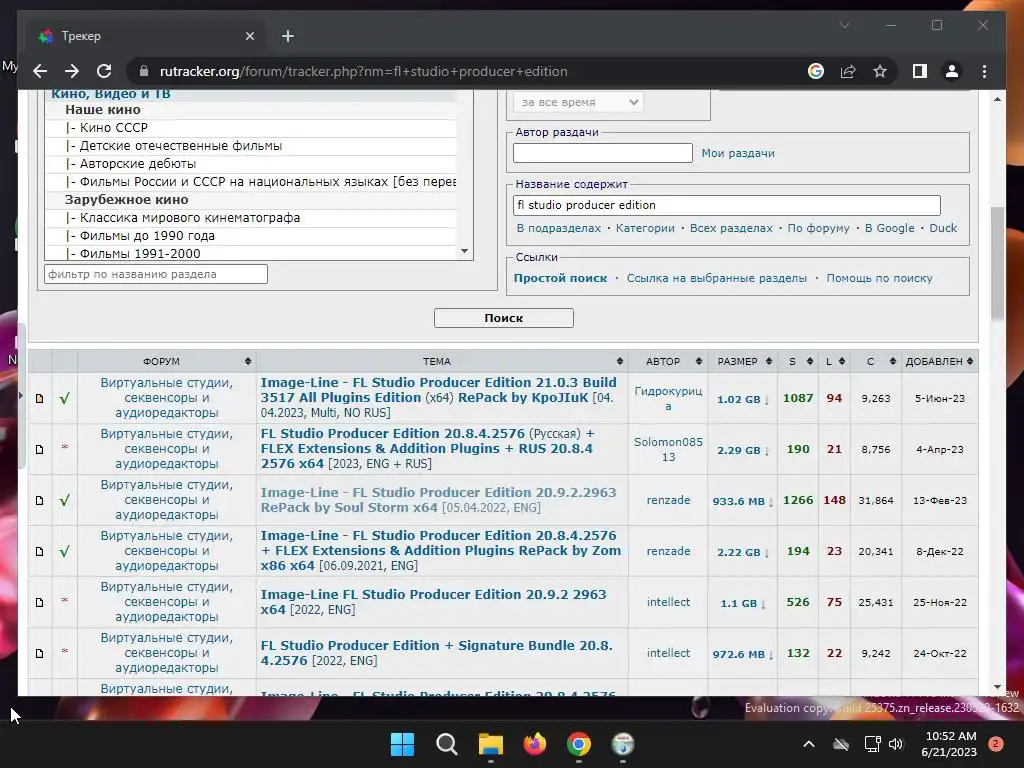
Task: Open topic icon for FL Studio 21.0.3 row
Action: point(40,398)
